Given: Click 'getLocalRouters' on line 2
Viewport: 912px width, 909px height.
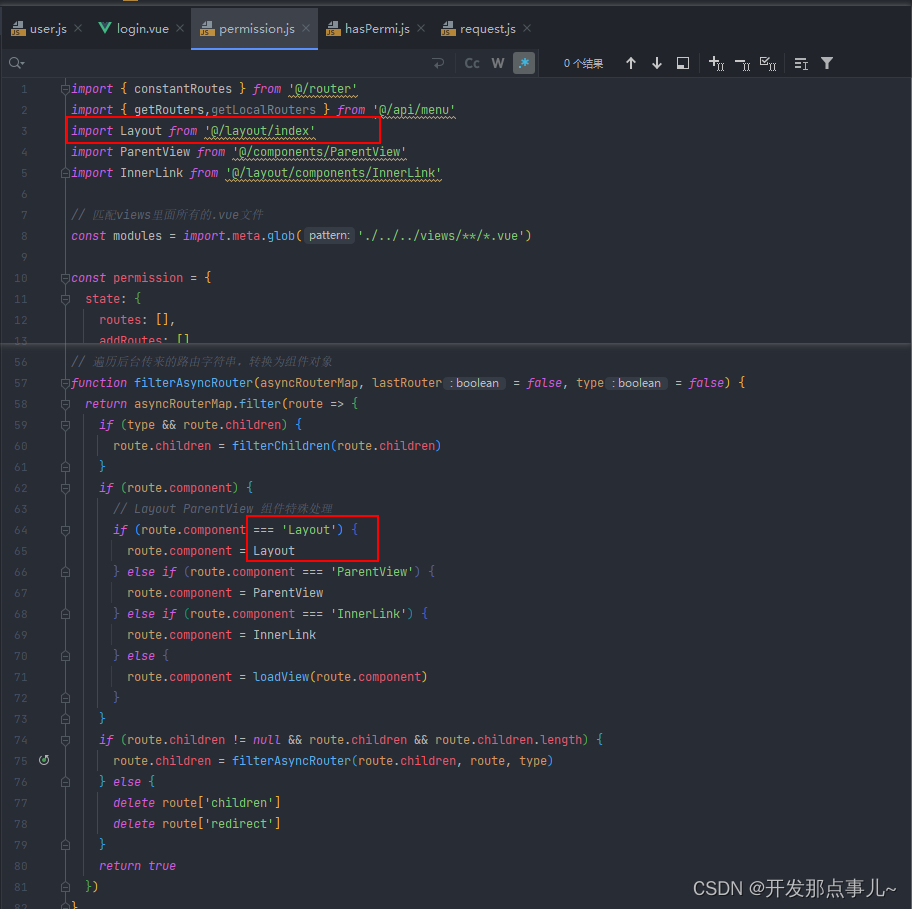Looking at the screenshot, I should (x=263, y=110).
